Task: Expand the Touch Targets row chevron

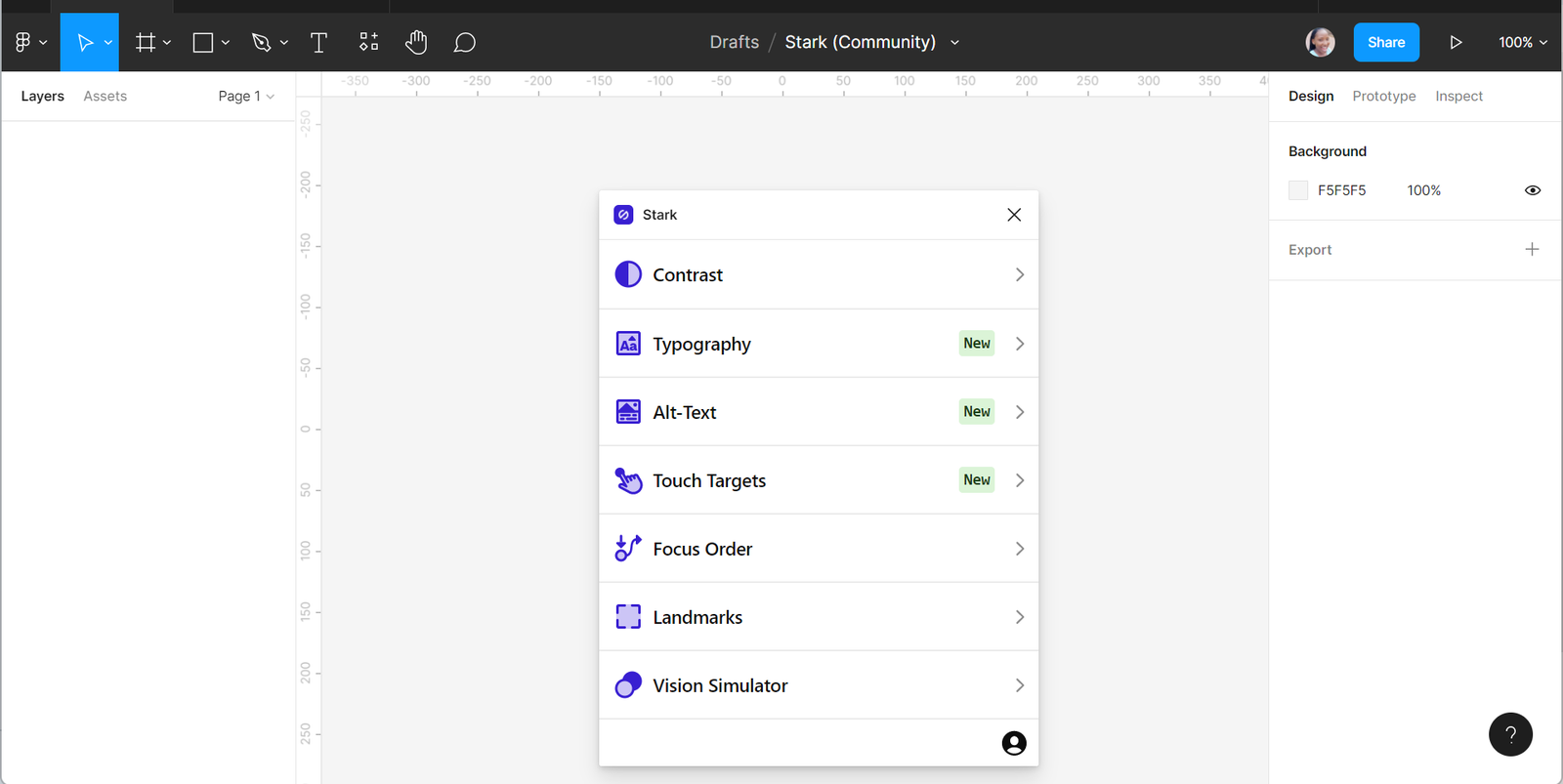Action: tap(1020, 480)
